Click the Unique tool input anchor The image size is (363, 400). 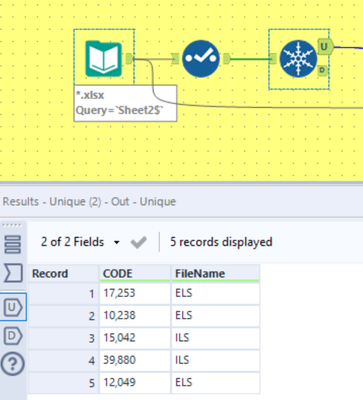tap(273, 59)
